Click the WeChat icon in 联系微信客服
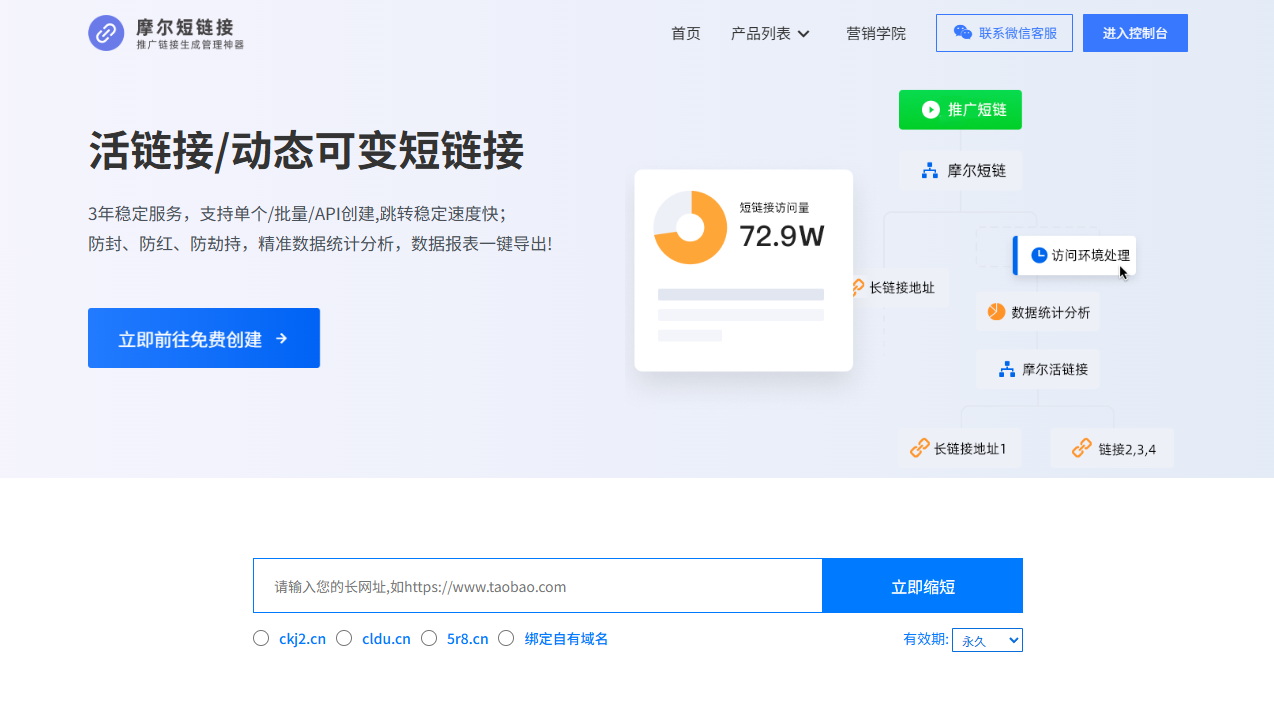1274x716 pixels. (x=962, y=33)
